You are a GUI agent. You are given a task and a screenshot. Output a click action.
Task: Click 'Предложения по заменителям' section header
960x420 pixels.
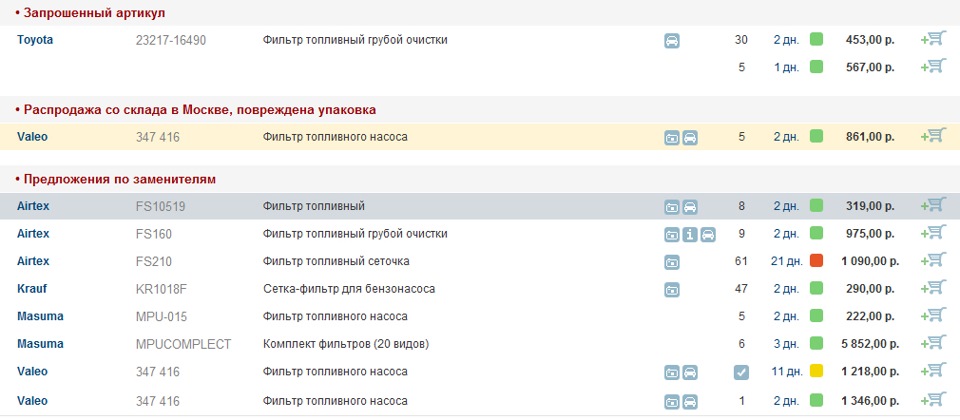coord(118,179)
